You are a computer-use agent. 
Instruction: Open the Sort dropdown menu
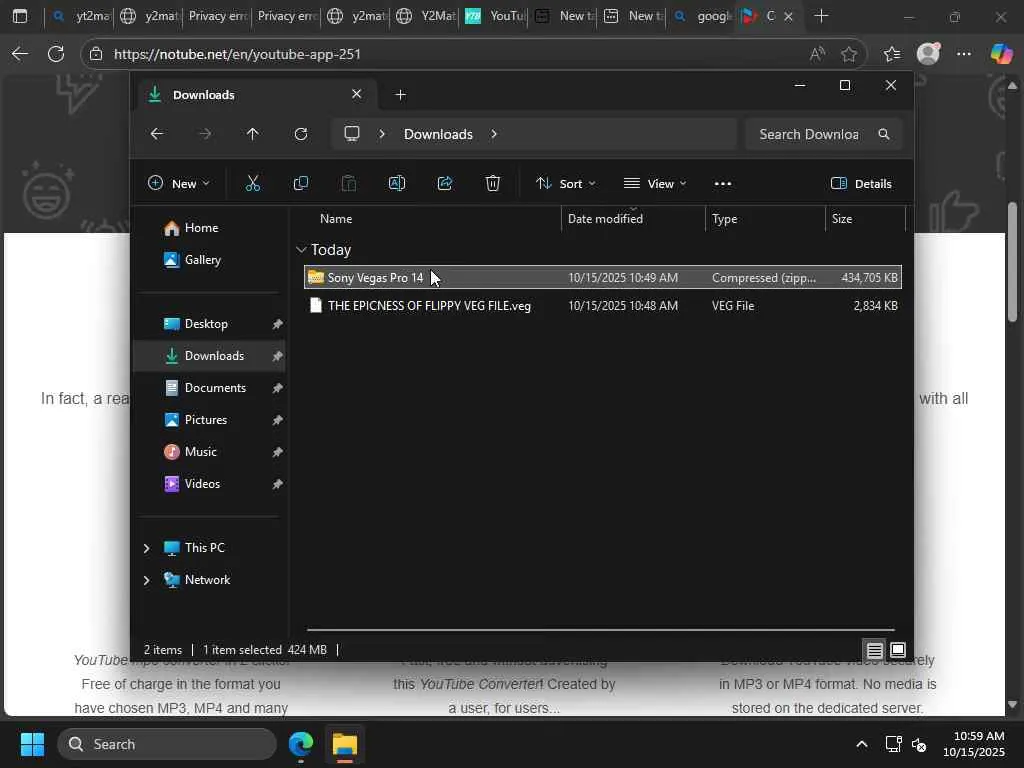[566, 184]
